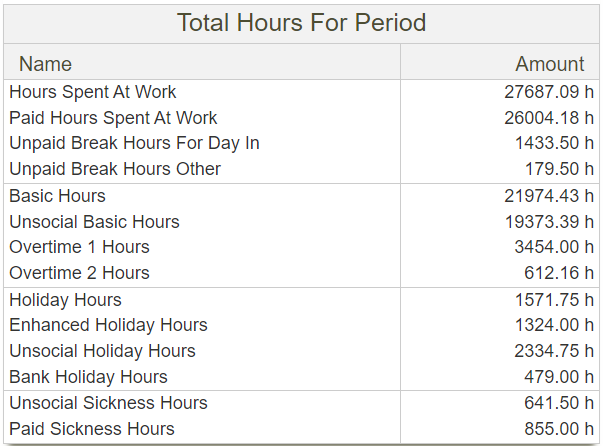
Task: Sort by the Amount column header
Action: (549, 64)
